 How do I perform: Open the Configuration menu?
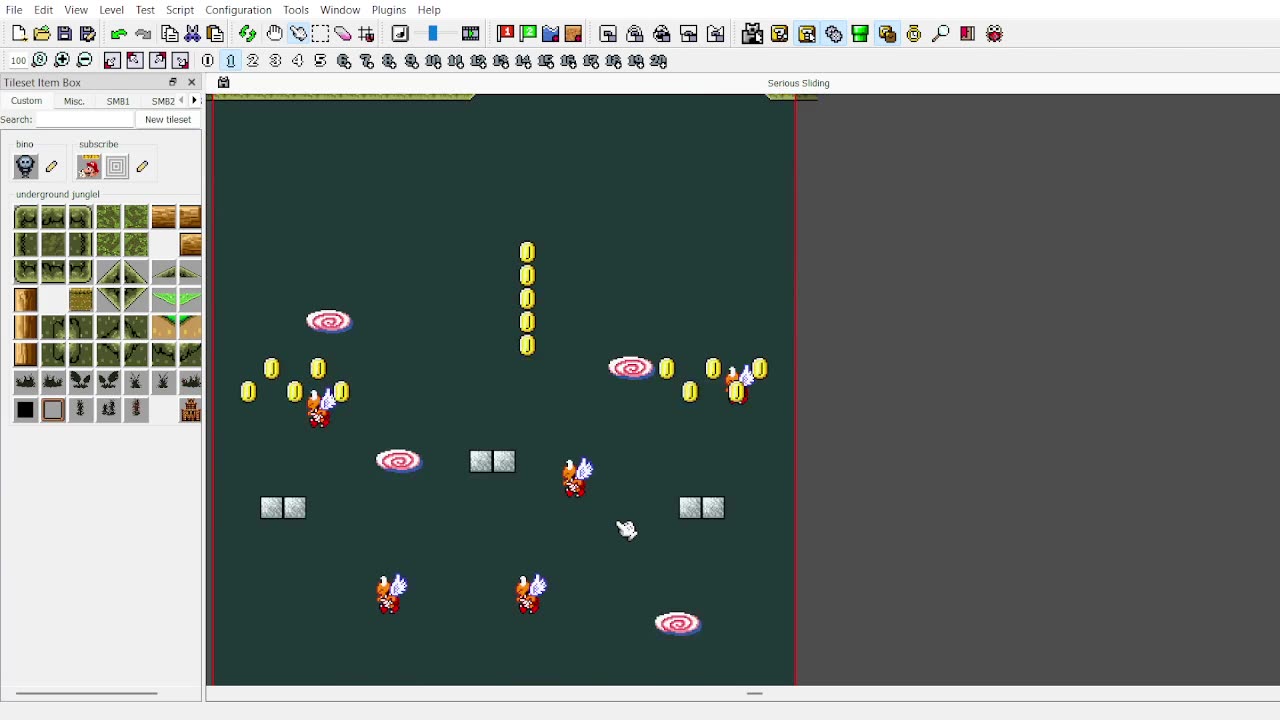click(238, 10)
